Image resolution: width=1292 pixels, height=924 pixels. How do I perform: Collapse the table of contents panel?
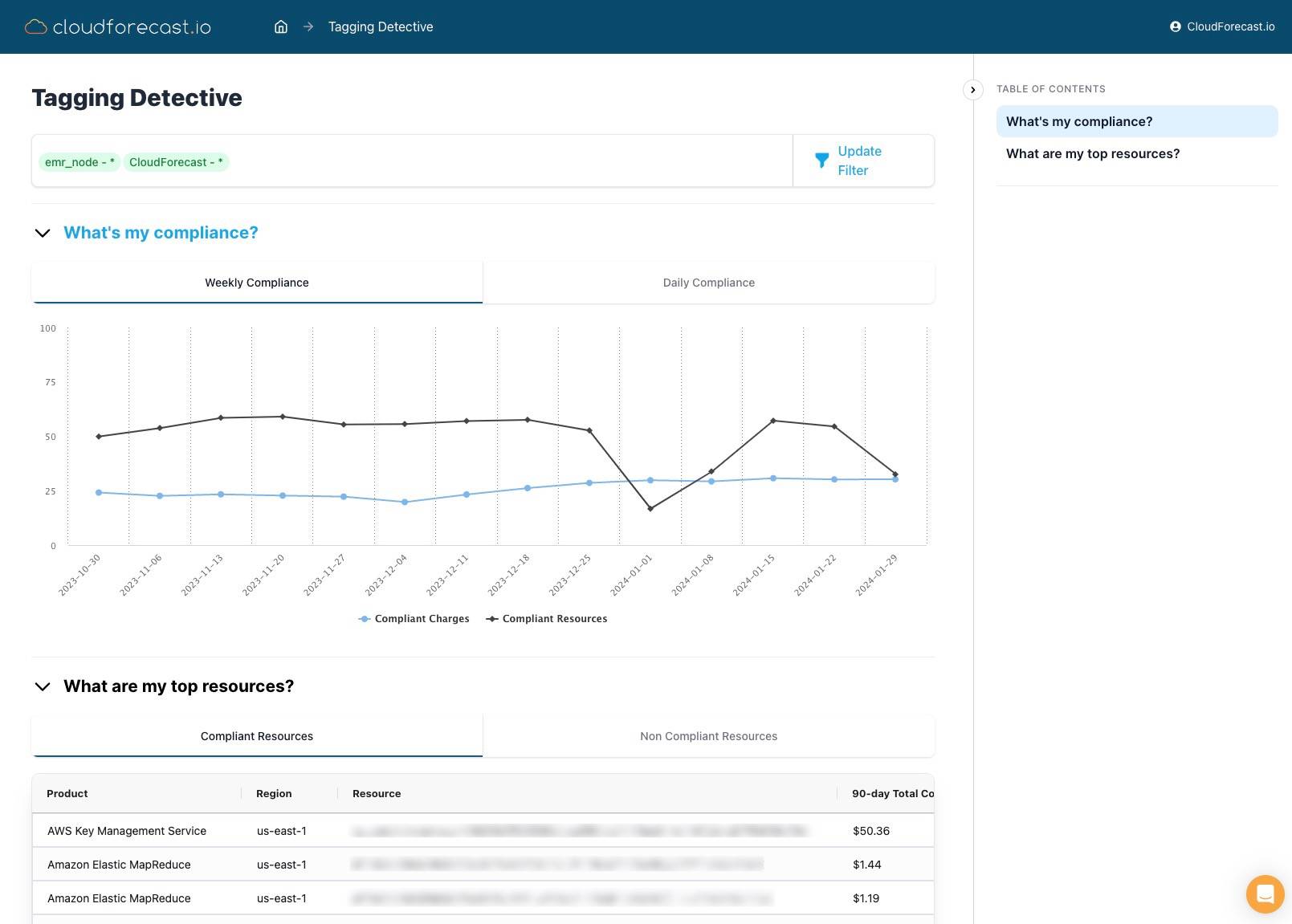click(972, 90)
